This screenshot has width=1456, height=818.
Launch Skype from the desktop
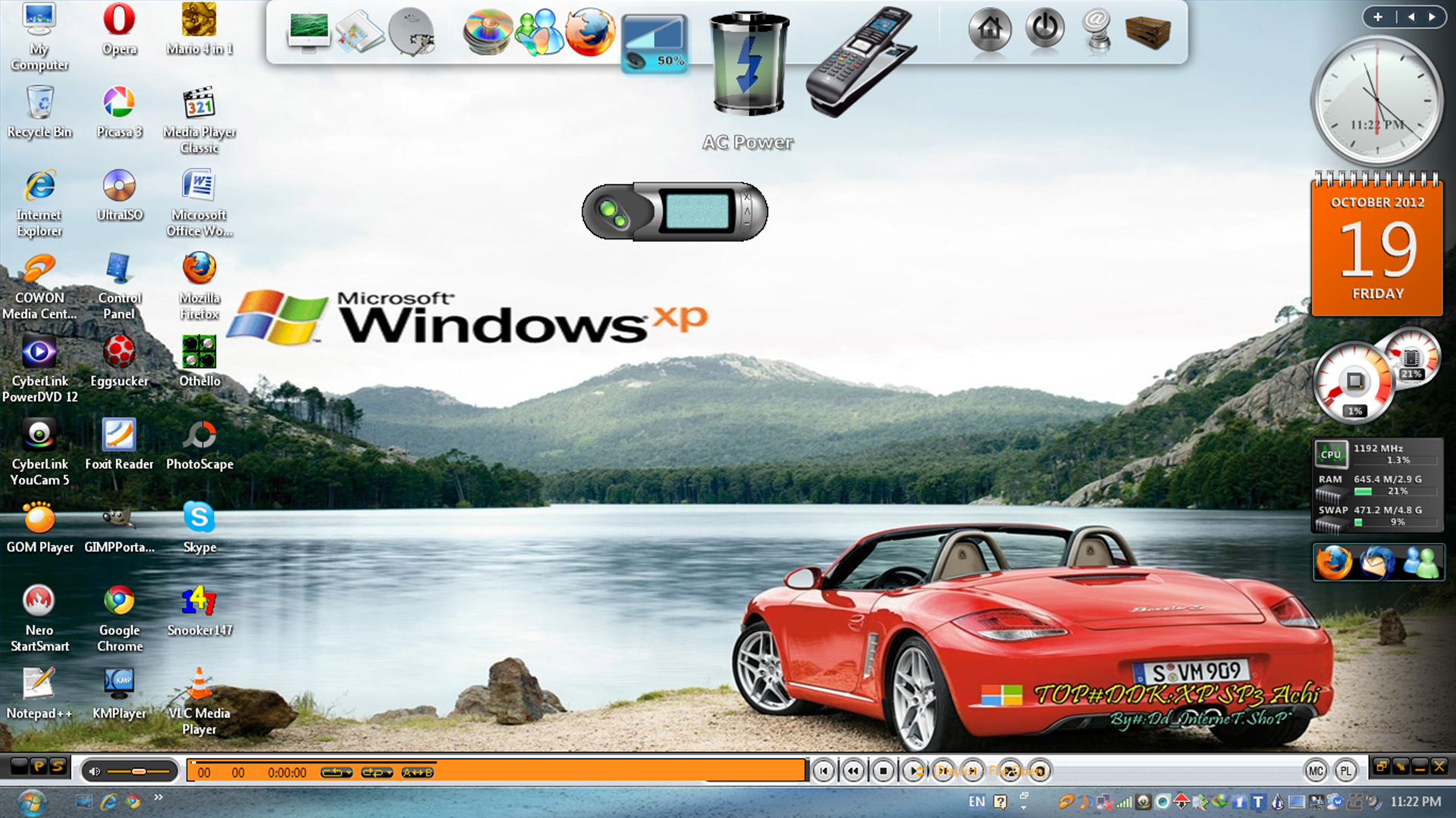[x=199, y=528]
